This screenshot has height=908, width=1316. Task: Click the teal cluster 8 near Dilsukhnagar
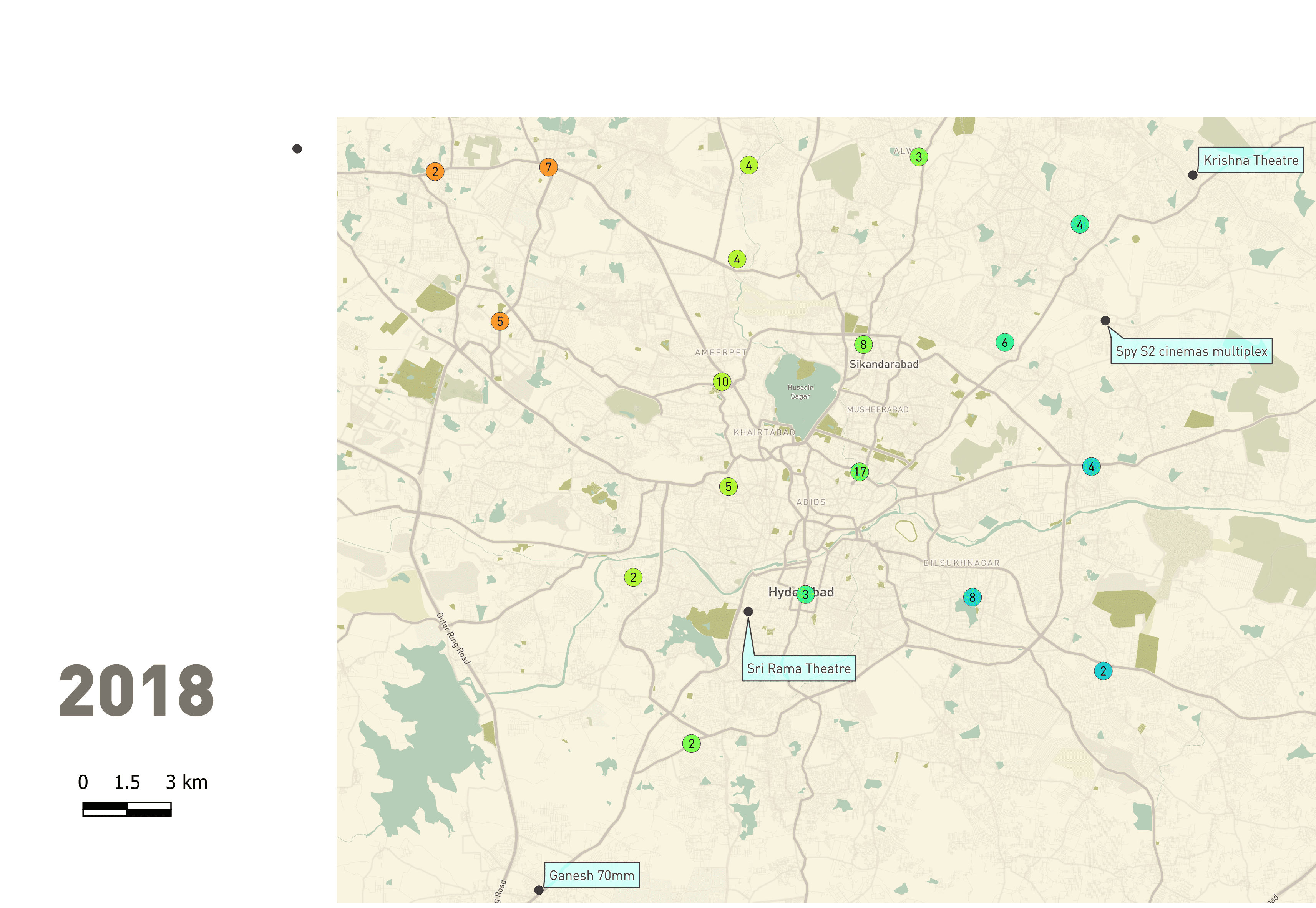coord(972,597)
